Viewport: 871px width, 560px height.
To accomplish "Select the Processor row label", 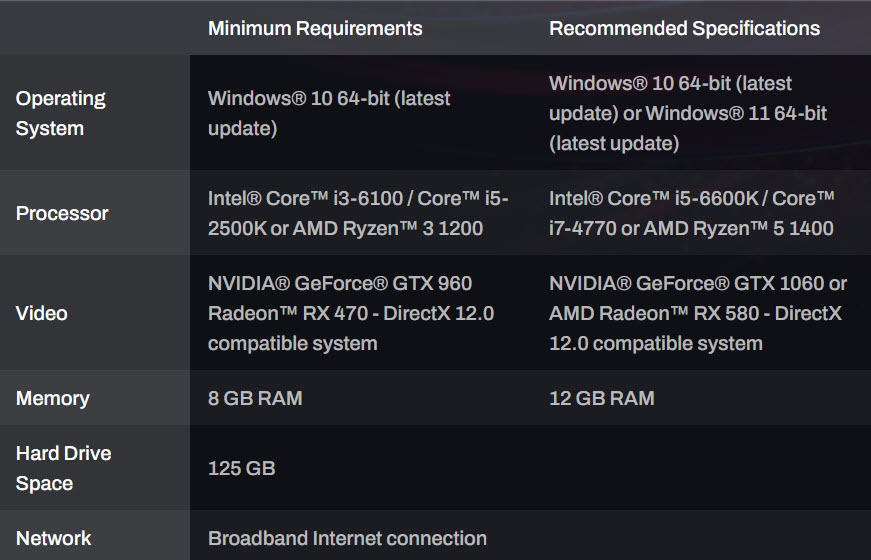I will pyautogui.click(x=62, y=213).
